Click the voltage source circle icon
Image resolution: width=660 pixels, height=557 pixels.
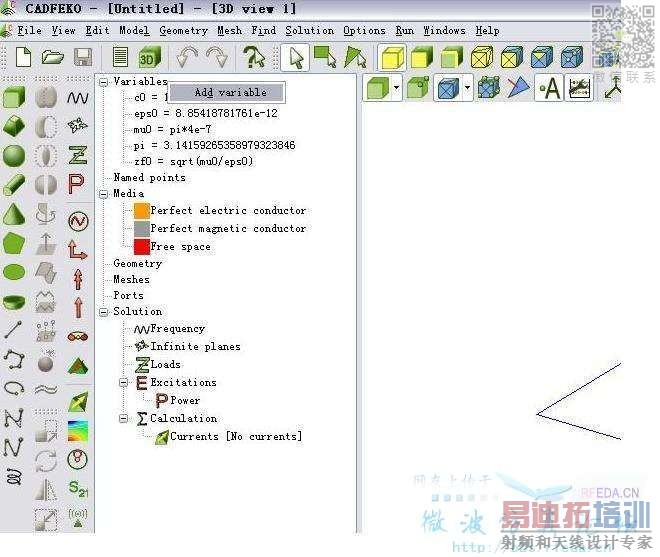[x=78, y=221]
